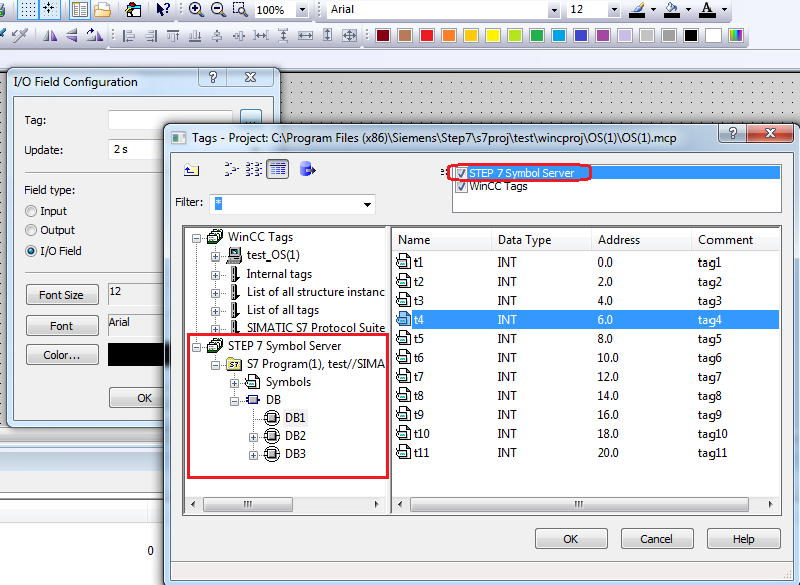The height and width of the screenshot is (585, 800).
Task: Toggle the snap to grid icon
Action: pos(49,9)
